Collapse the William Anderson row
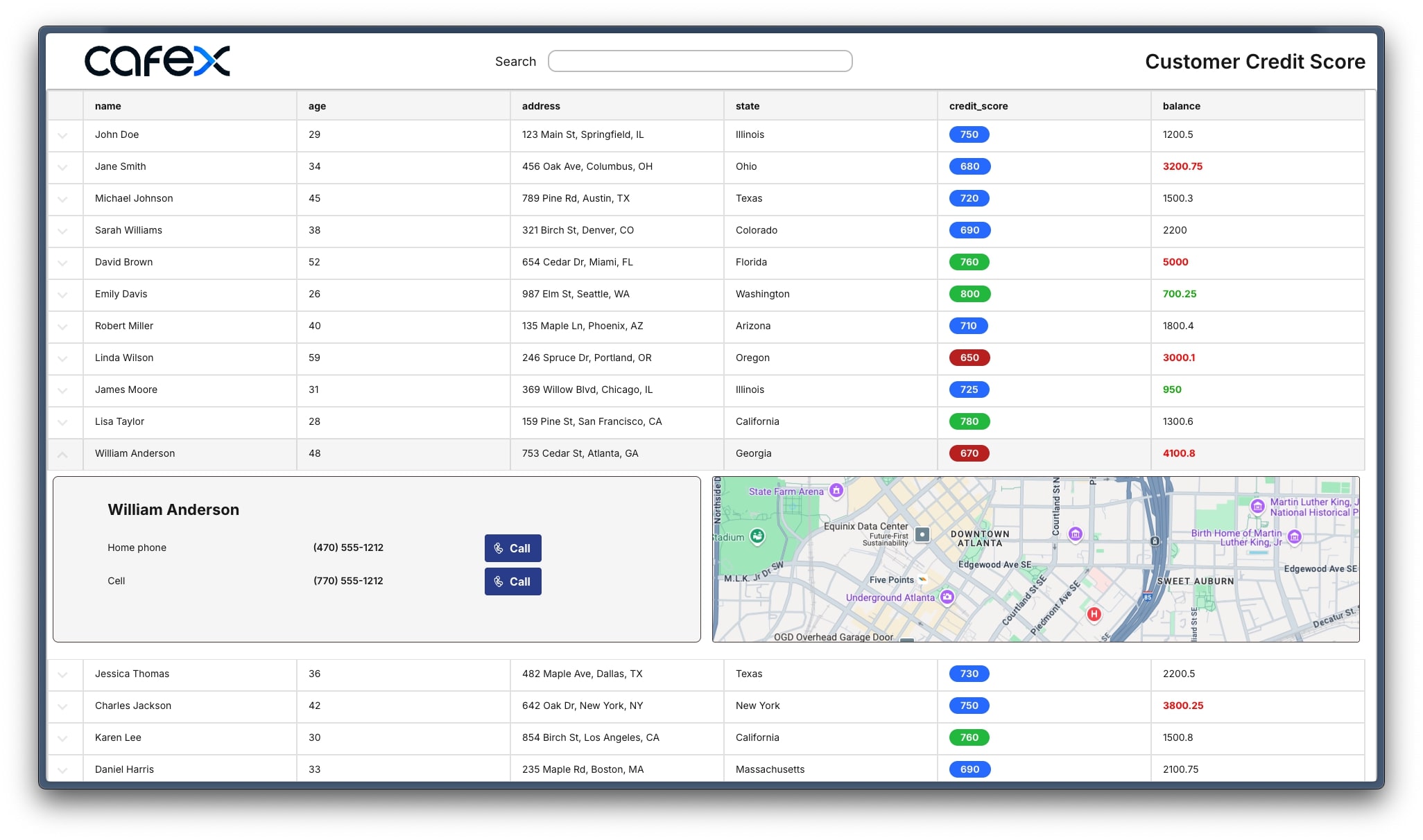This screenshot has height=840, width=1423. (62, 455)
